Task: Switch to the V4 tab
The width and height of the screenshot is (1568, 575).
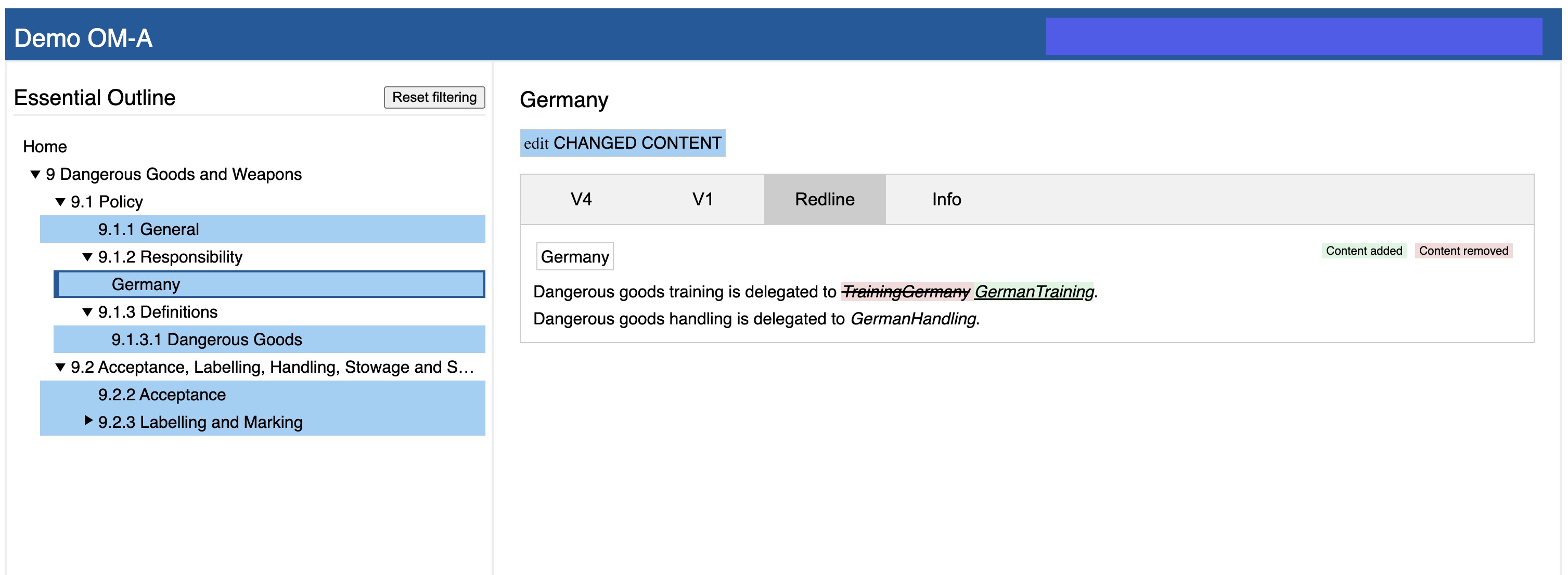Action: pyautogui.click(x=581, y=200)
